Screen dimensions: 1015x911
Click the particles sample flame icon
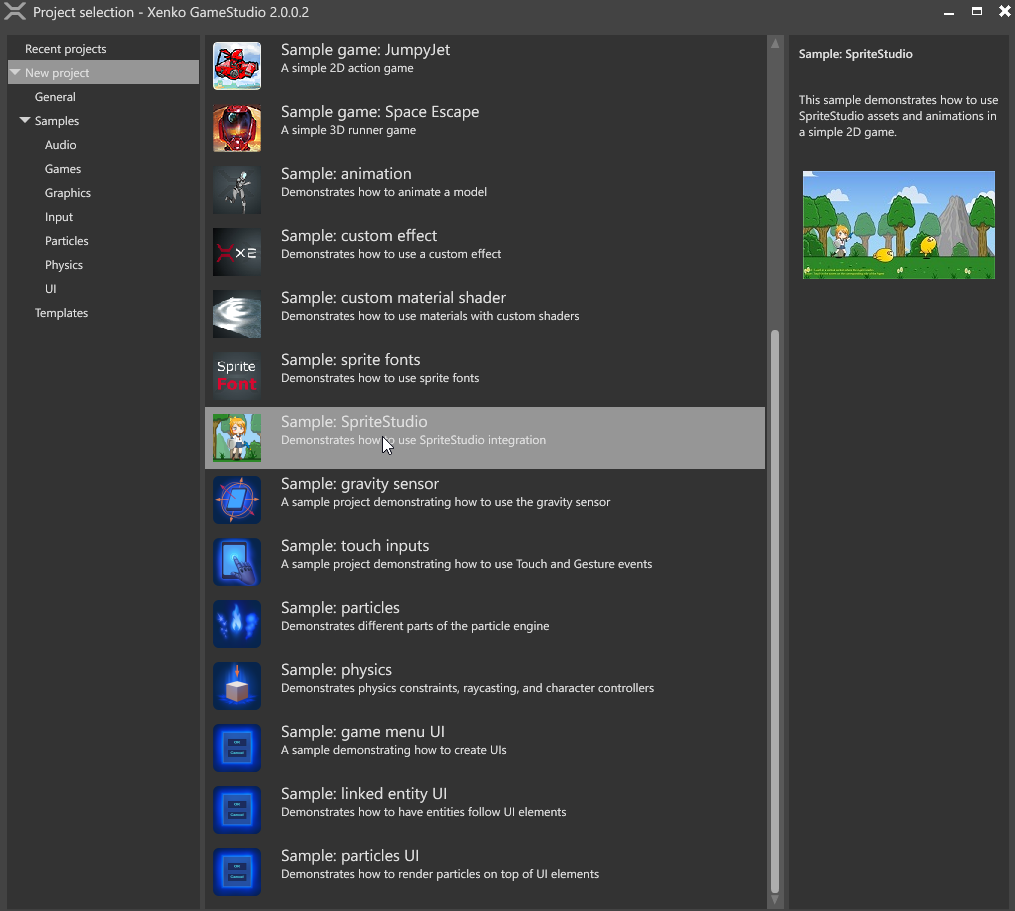237,624
